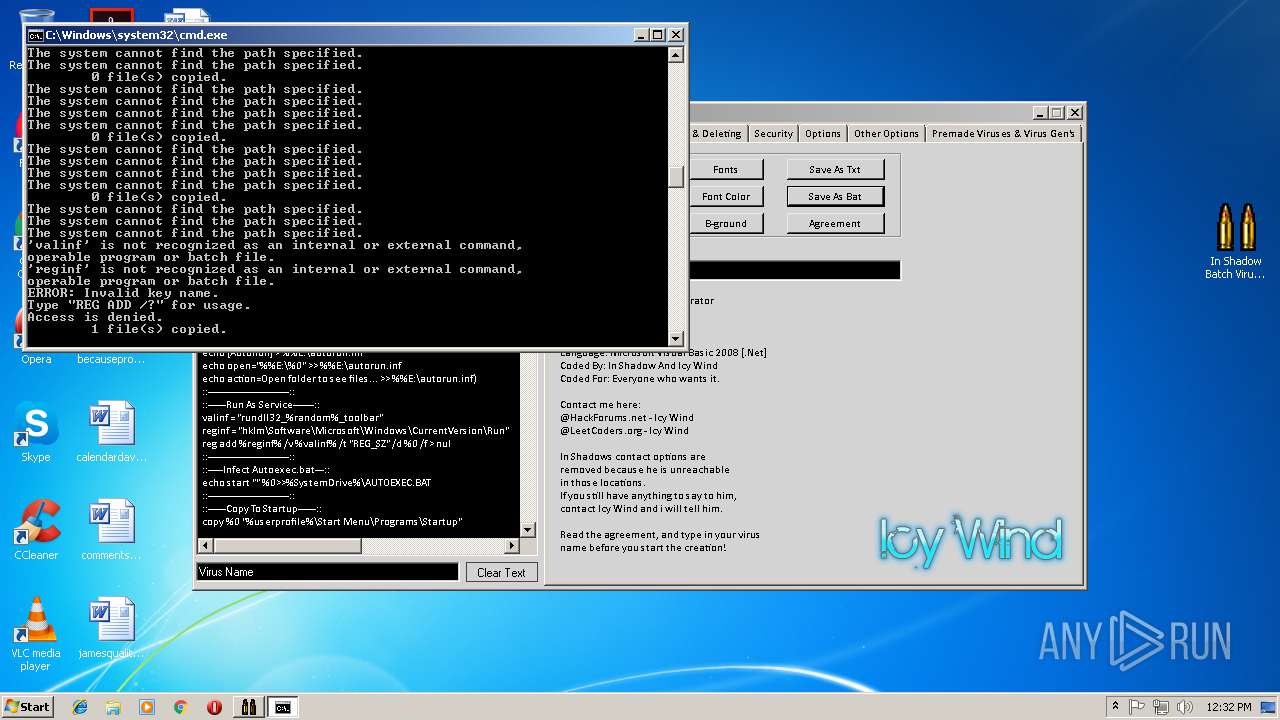Open the volume speaker tray icon
Screen dimensions: 1280x720
pyautogui.click(x=1185, y=707)
